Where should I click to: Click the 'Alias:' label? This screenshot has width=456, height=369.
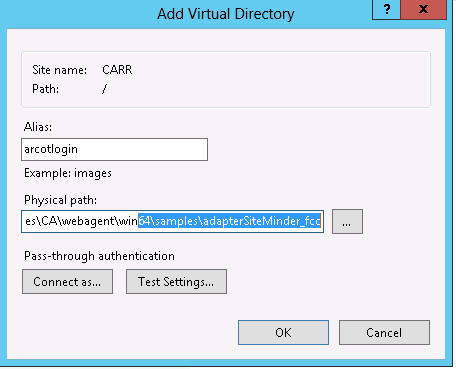tap(38, 127)
